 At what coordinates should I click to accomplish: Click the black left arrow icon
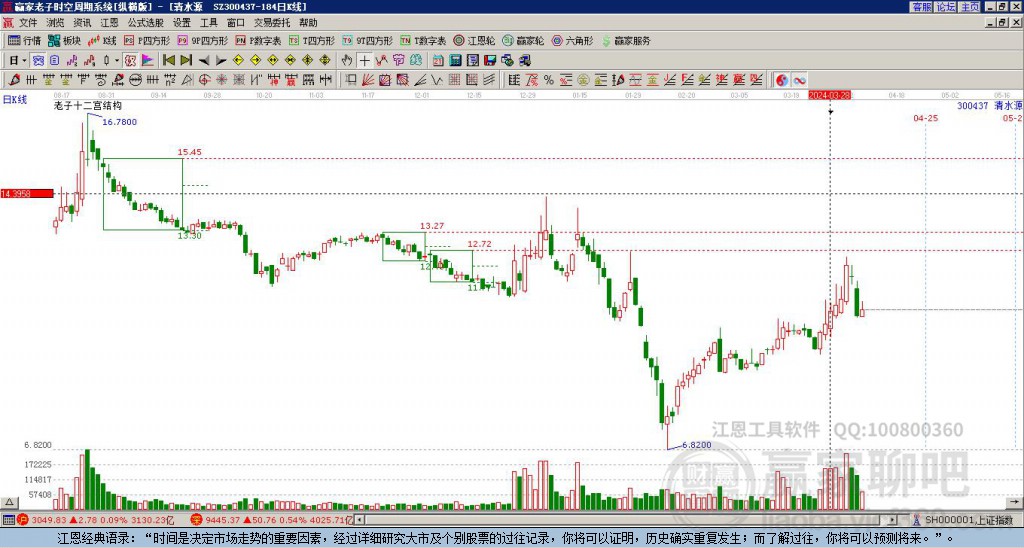tap(204, 61)
